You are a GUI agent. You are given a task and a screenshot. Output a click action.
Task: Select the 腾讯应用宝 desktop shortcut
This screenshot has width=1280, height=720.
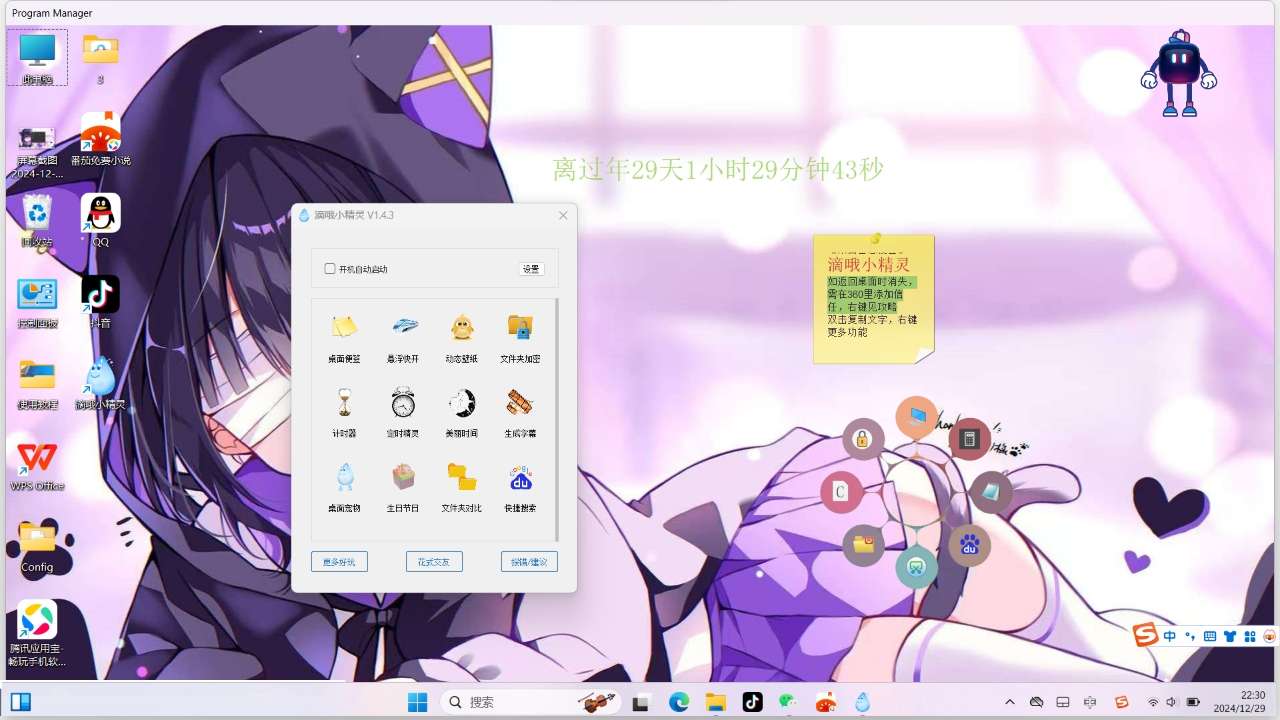click(37, 635)
